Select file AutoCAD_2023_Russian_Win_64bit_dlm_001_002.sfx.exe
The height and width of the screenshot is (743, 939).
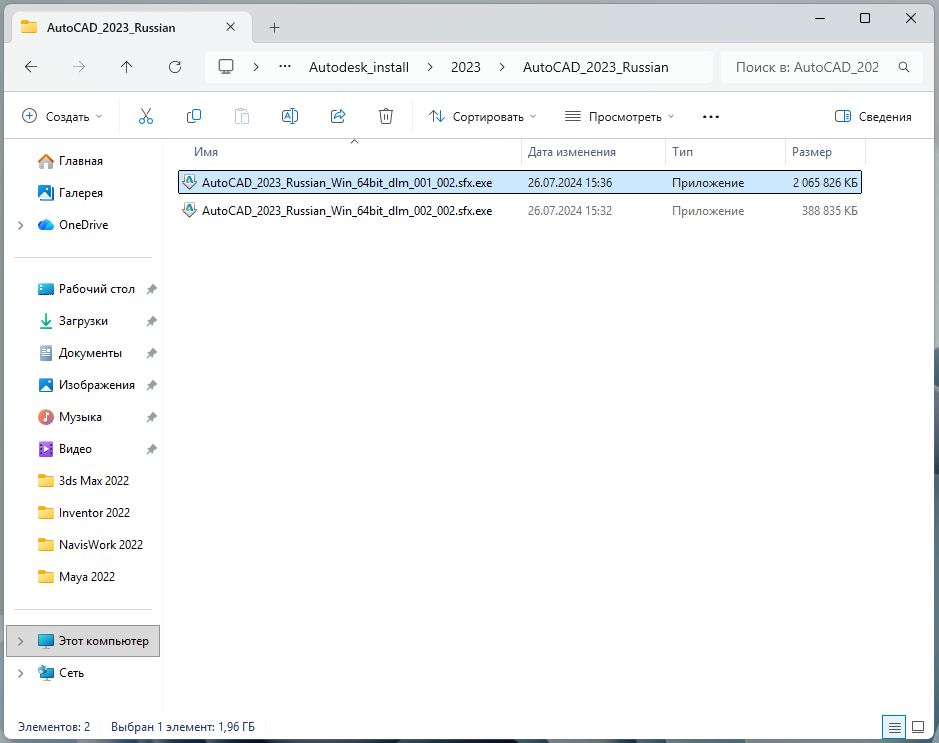point(520,183)
